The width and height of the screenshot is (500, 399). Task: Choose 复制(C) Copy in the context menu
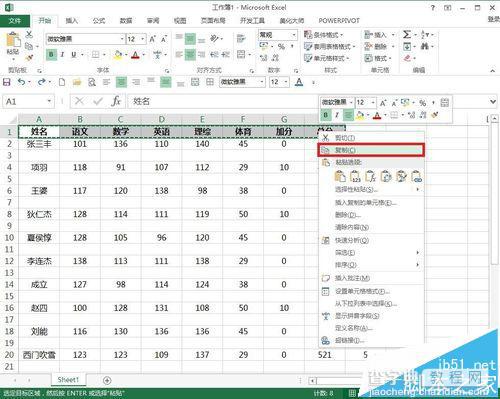pyautogui.click(x=371, y=150)
